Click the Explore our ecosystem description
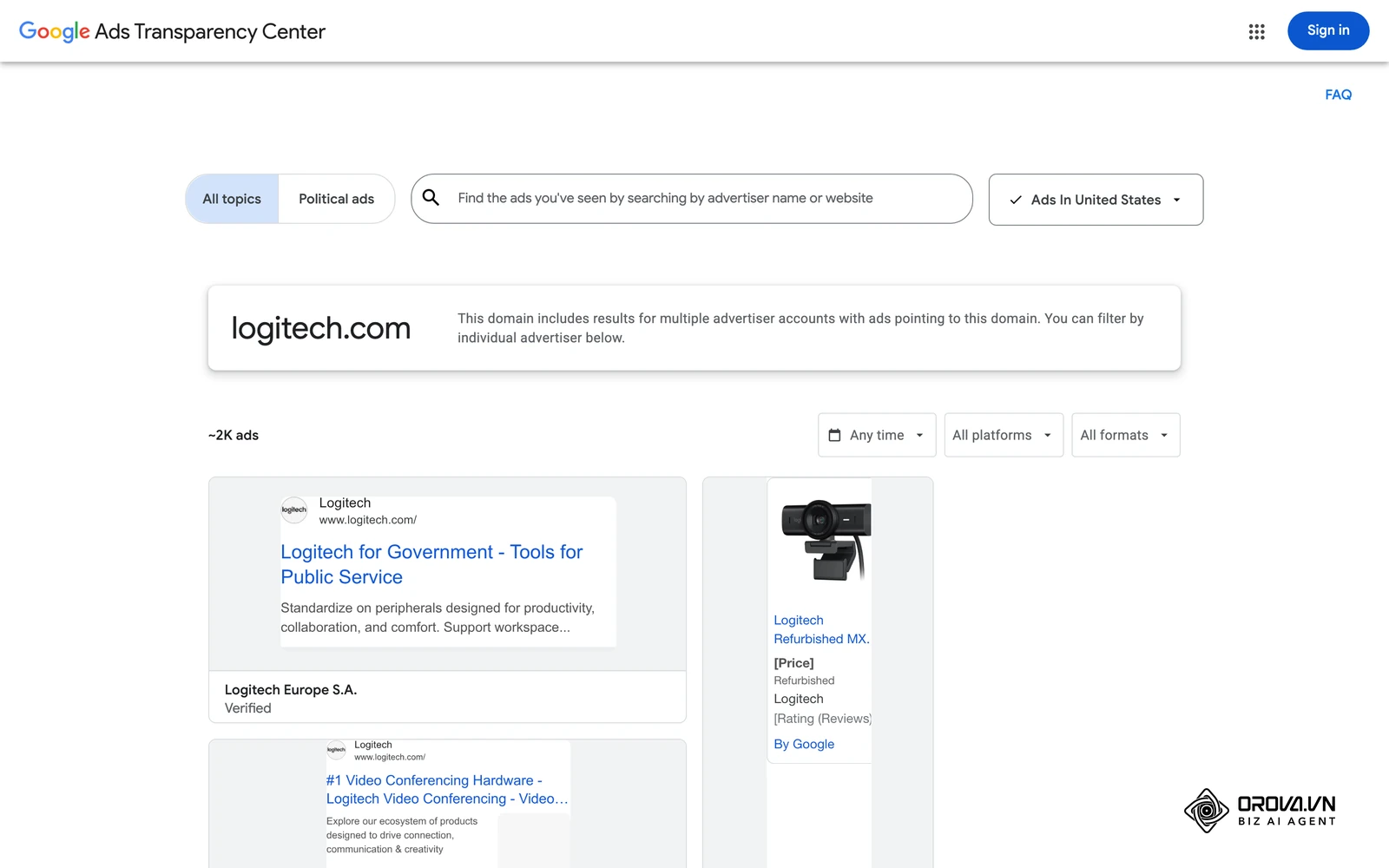Image resolution: width=1389 pixels, height=868 pixels. pyautogui.click(x=402, y=835)
